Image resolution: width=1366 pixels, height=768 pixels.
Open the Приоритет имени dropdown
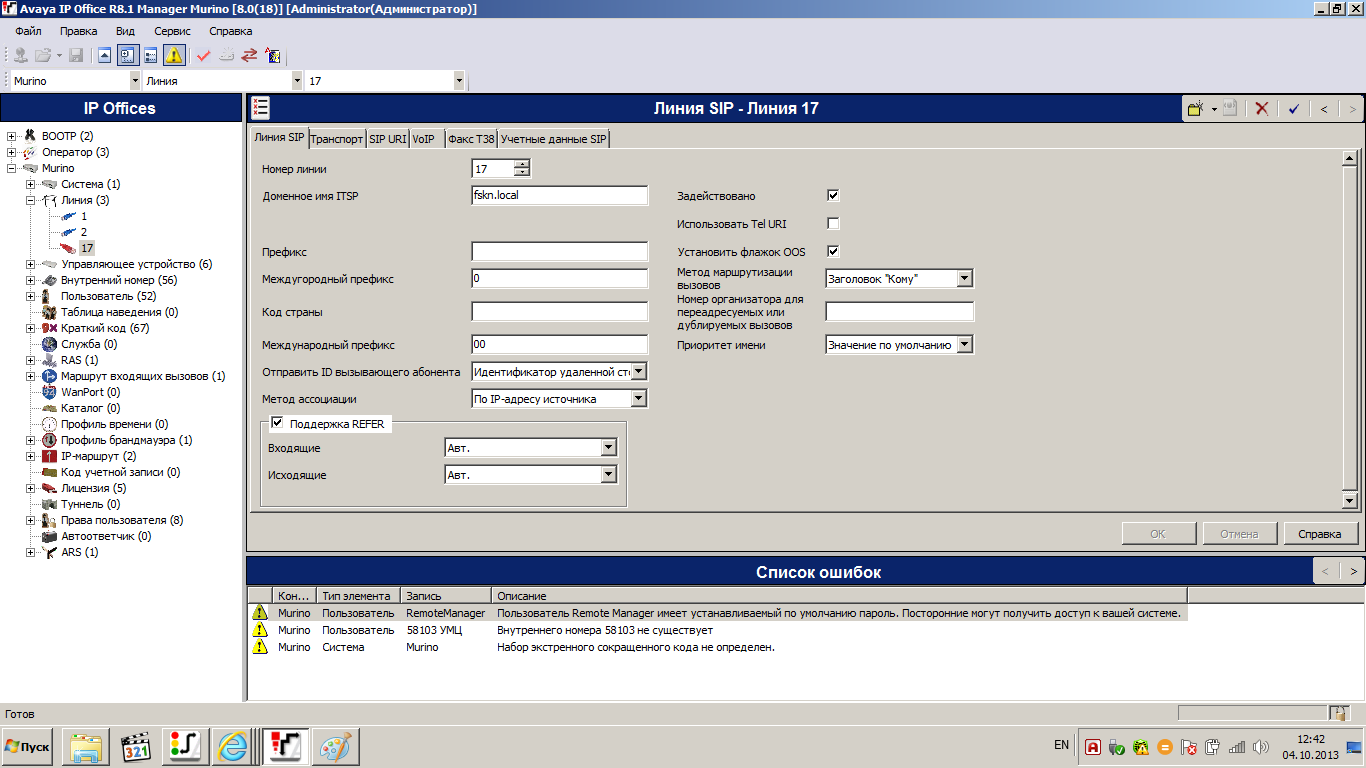965,345
